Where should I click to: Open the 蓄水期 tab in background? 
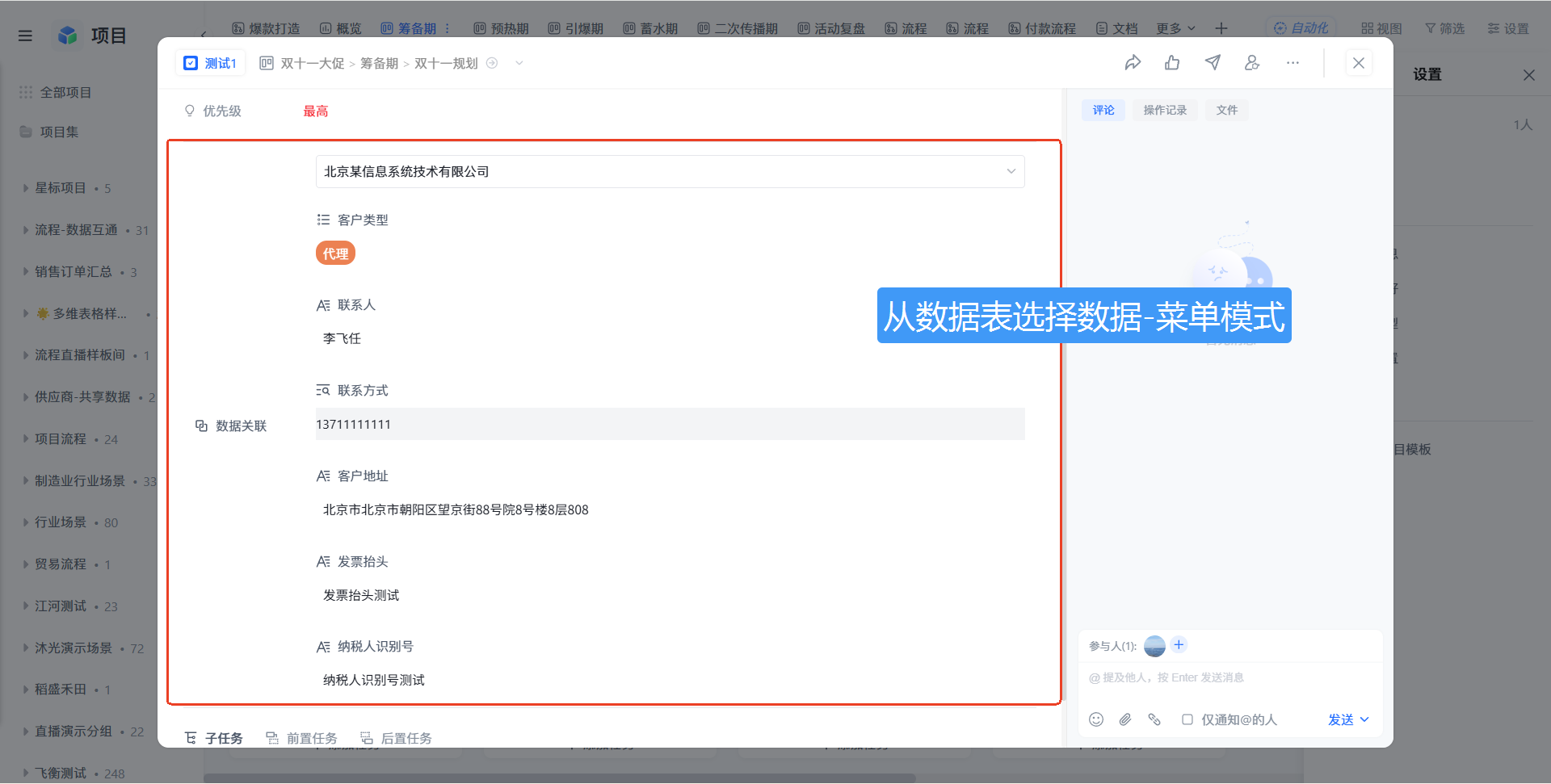(650, 28)
